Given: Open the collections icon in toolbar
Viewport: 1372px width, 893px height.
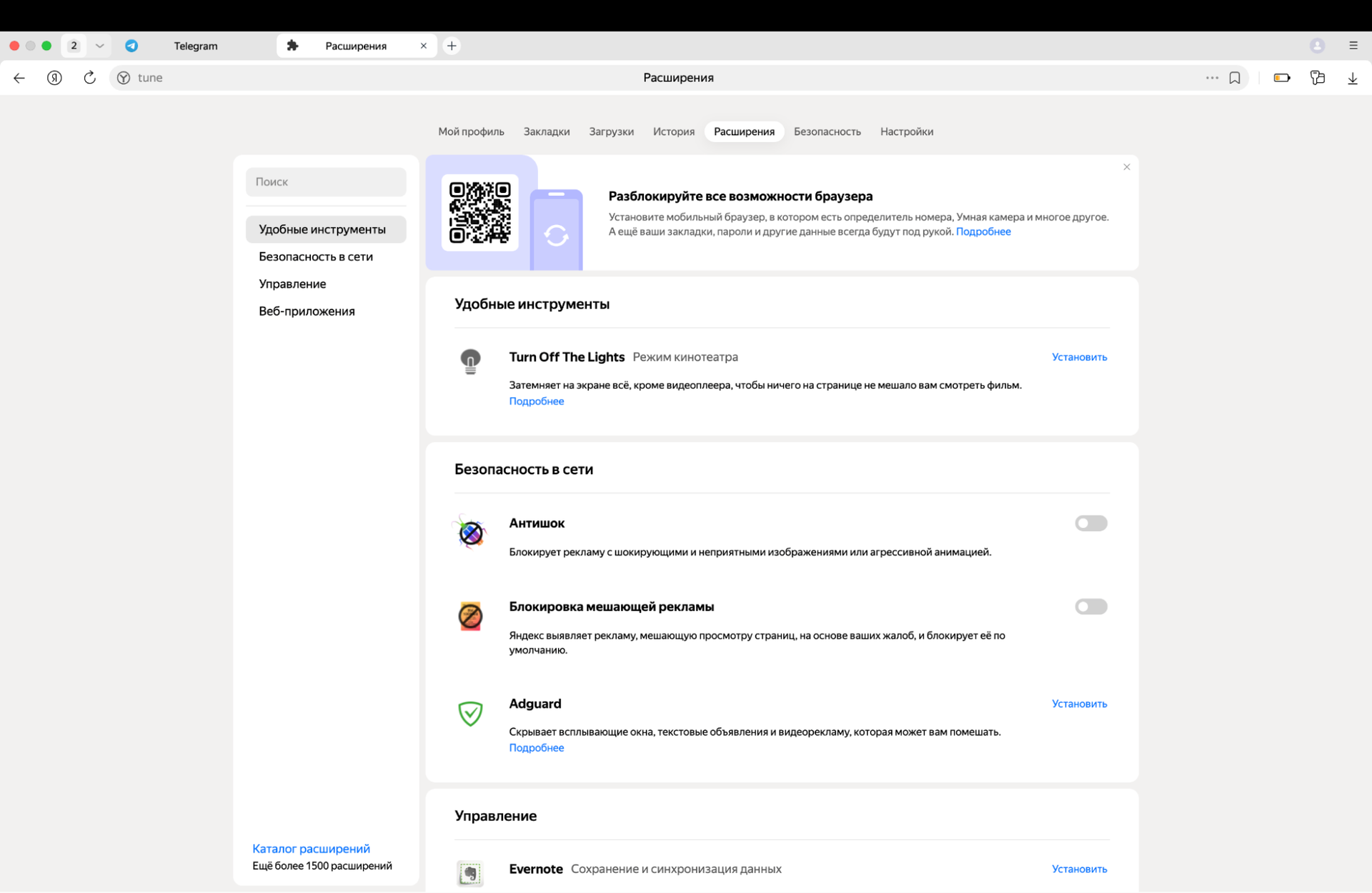Looking at the screenshot, I should (1318, 78).
